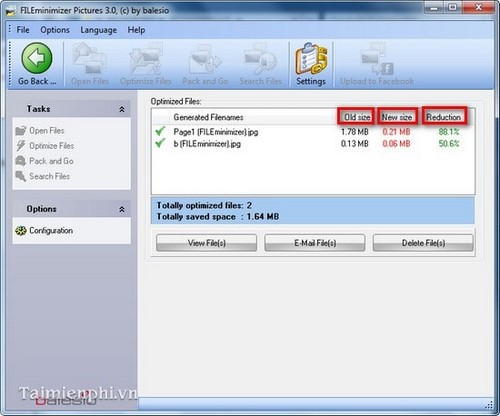500x416 pixels.
Task: Click green checkmark beside Page1 file
Action: pos(160,131)
